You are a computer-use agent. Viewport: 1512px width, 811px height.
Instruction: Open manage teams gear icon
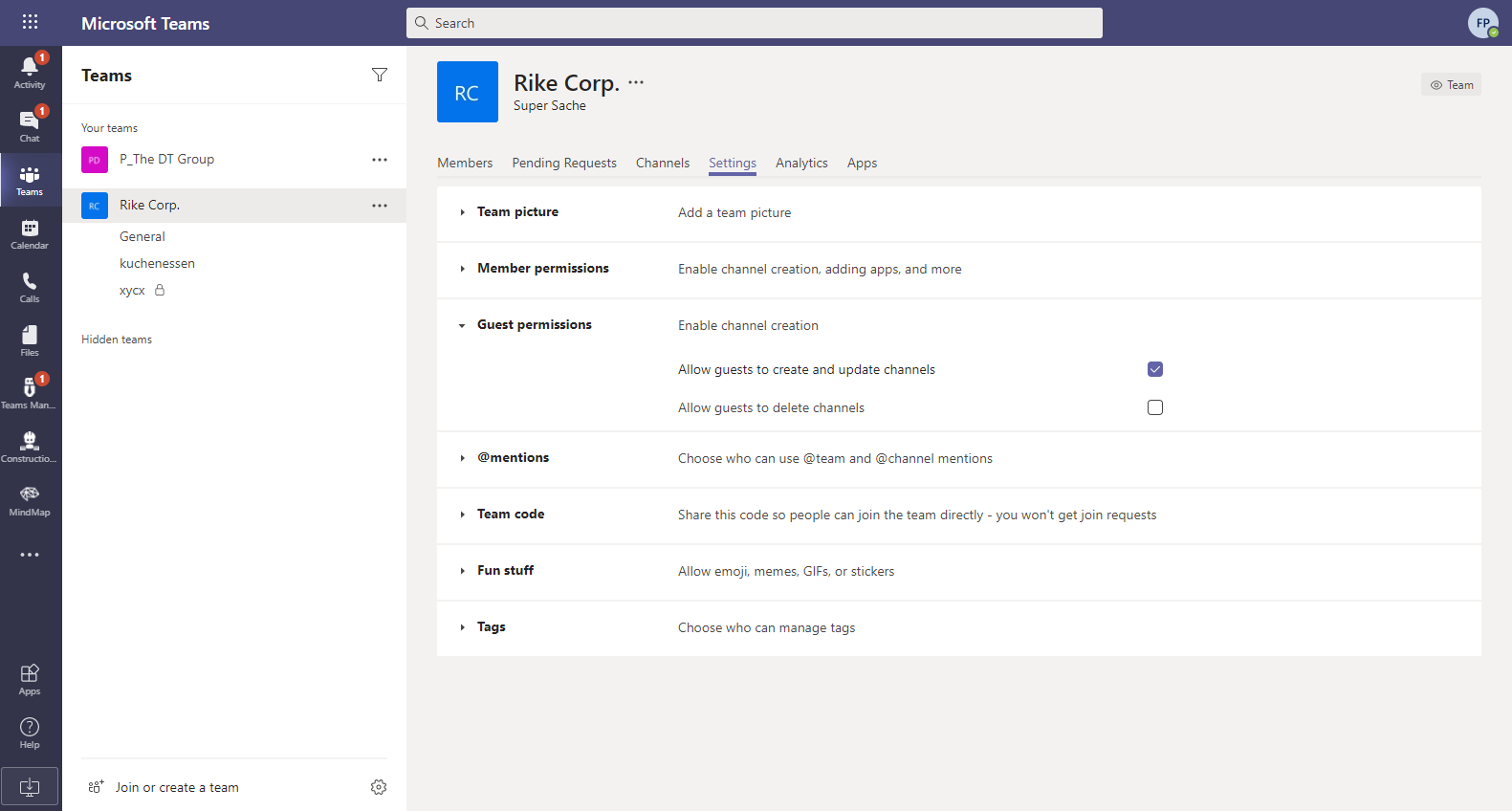tap(379, 787)
